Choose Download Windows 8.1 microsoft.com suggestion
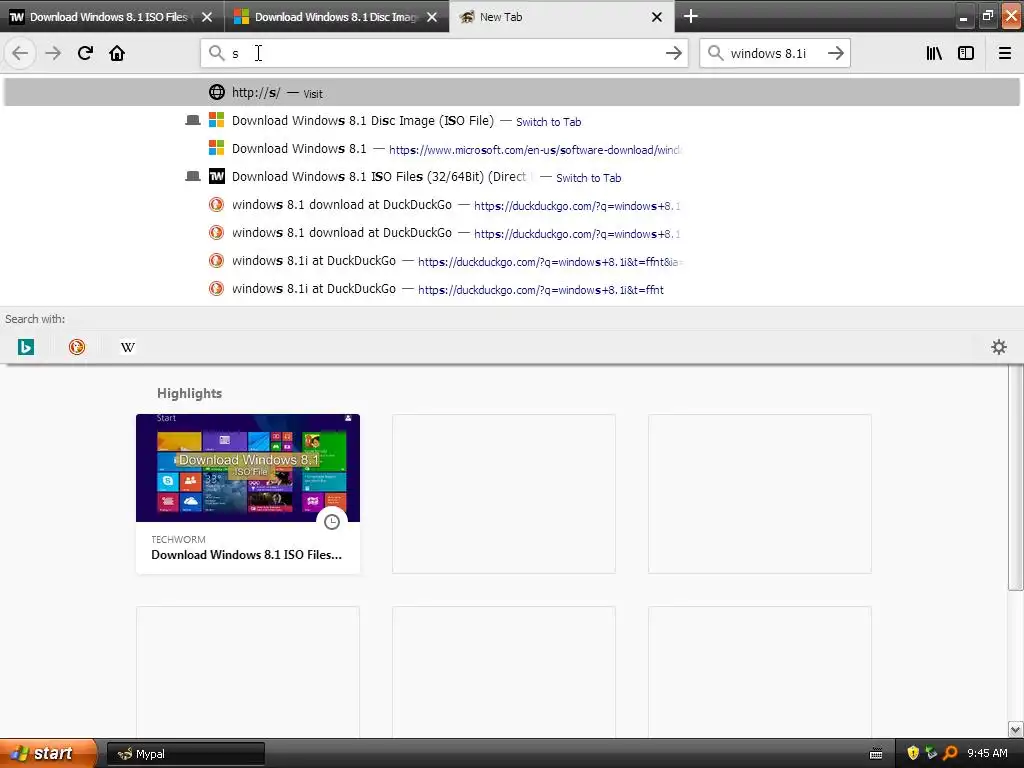Screen dimensions: 1024x768 tap(512, 149)
